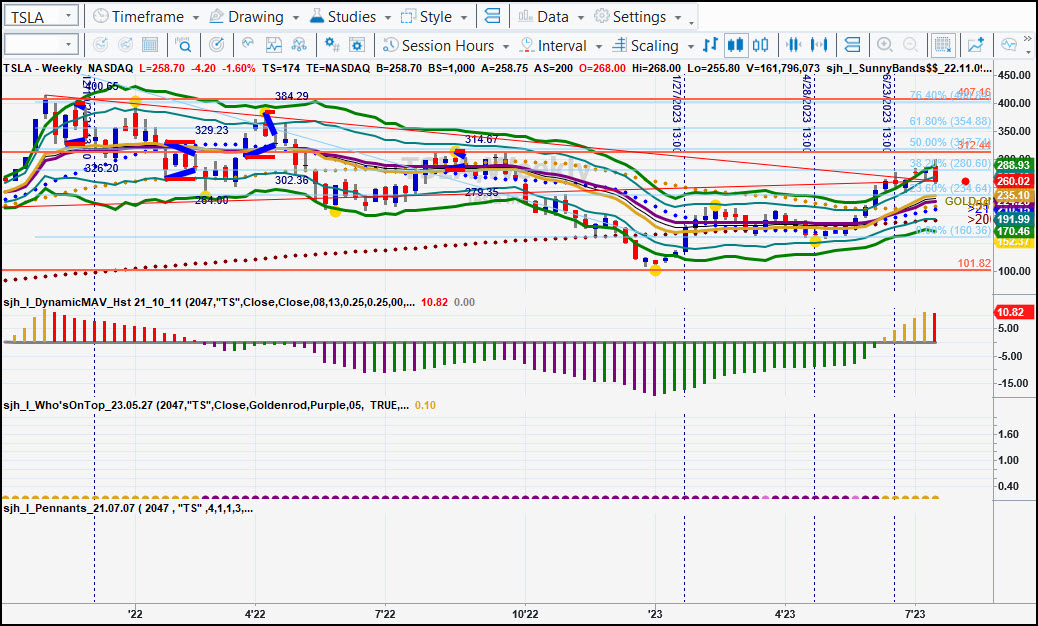Image resolution: width=1038 pixels, height=626 pixels.
Task: Click the decrease bar spacing icon
Action: (x=793, y=45)
